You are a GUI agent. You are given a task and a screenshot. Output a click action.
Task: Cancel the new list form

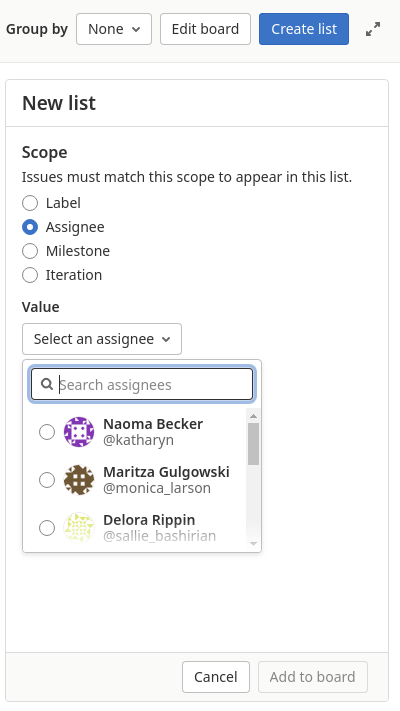[216, 677]
